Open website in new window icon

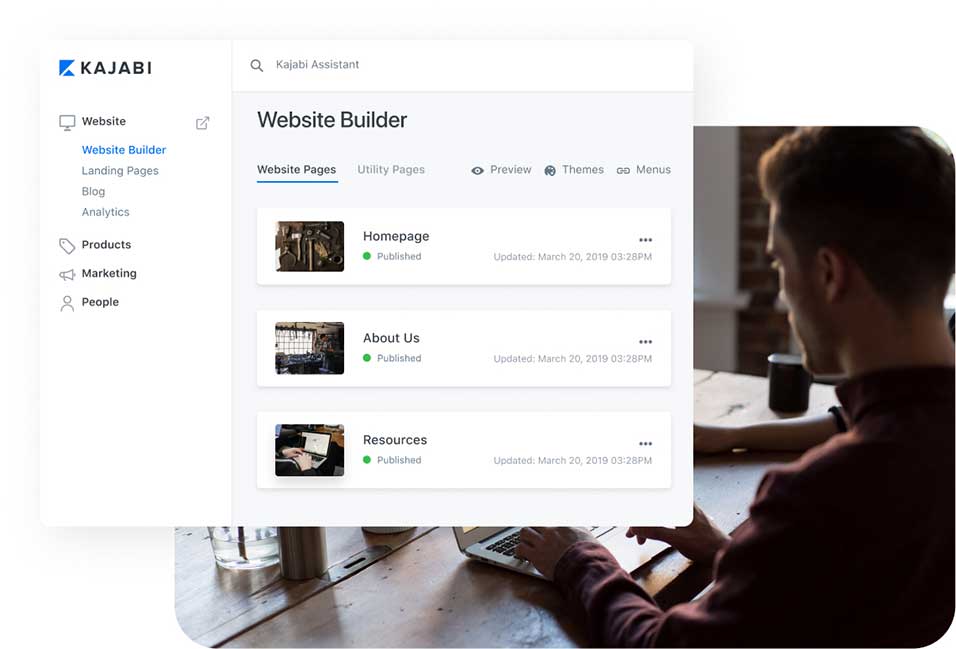click(202, 123)
